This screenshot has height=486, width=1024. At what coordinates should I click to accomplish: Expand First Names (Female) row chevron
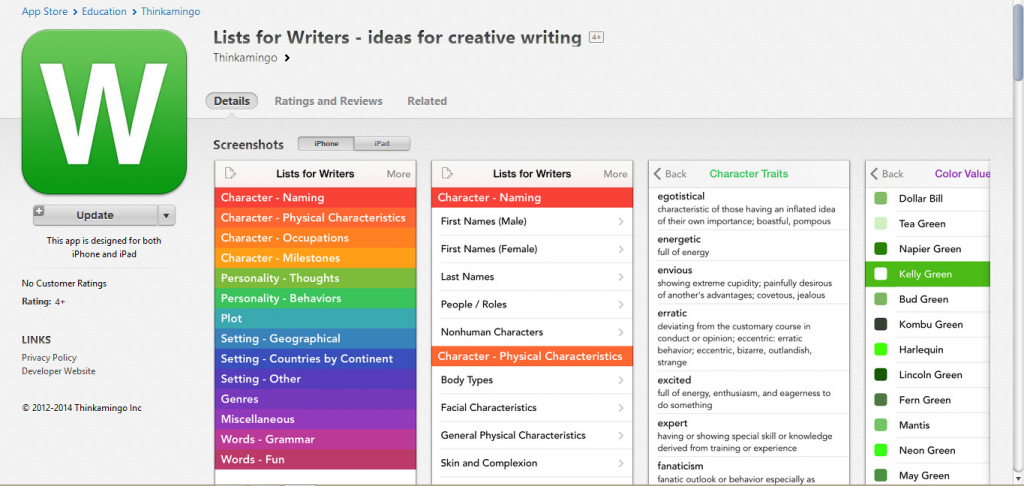(x=620, y=250)
